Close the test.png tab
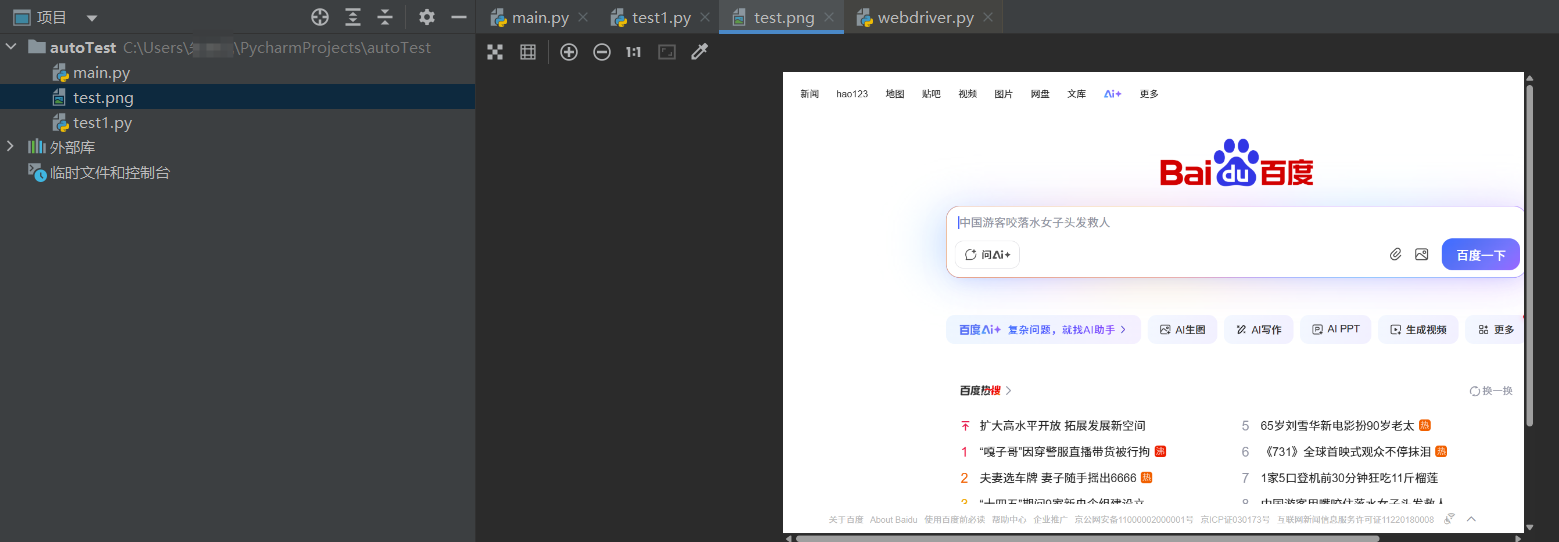Screen dimensions: 1559x542 [x=830, y=18]
